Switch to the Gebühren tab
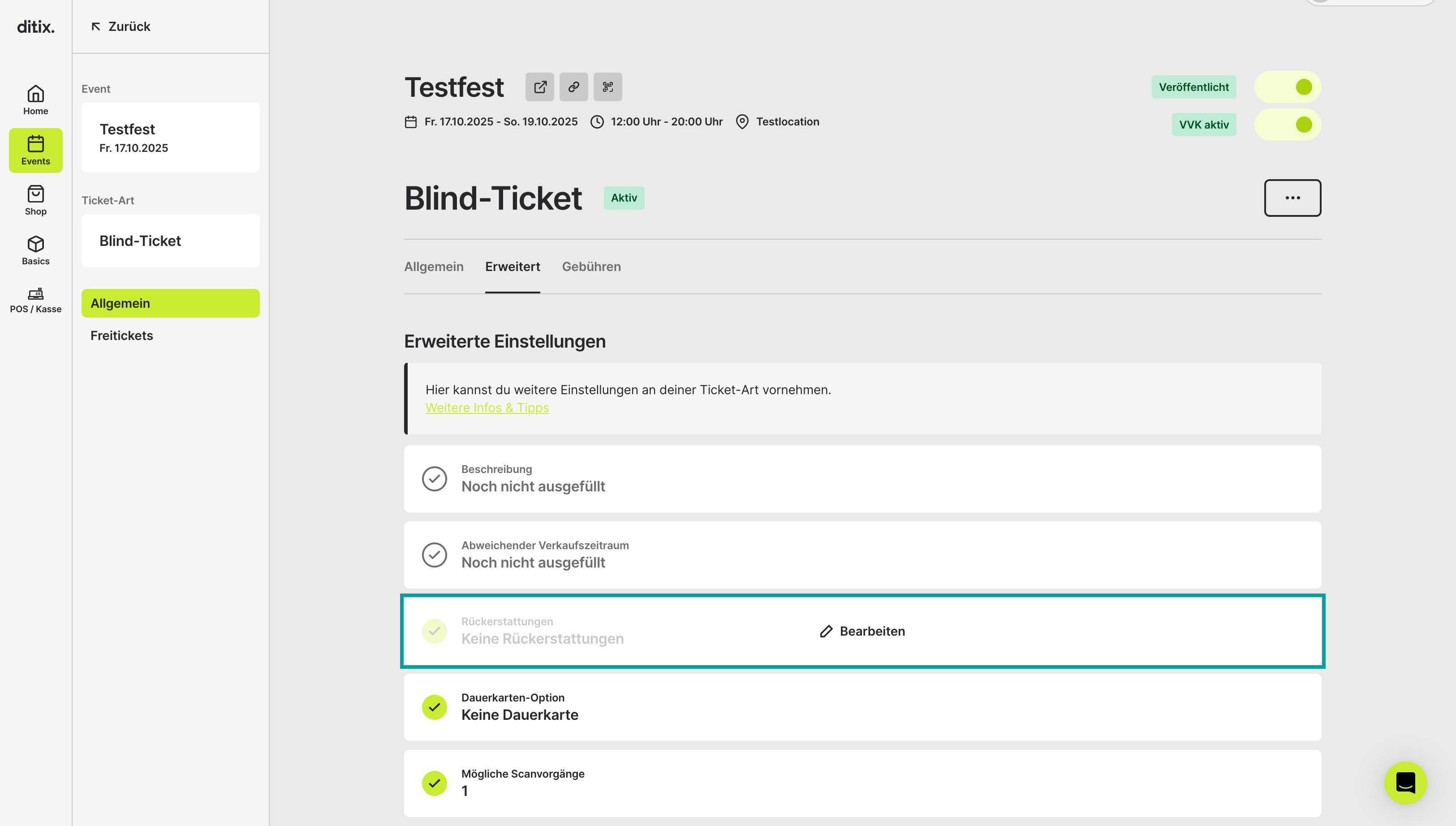The image size is (1456, 826). (x=591, y=267)
